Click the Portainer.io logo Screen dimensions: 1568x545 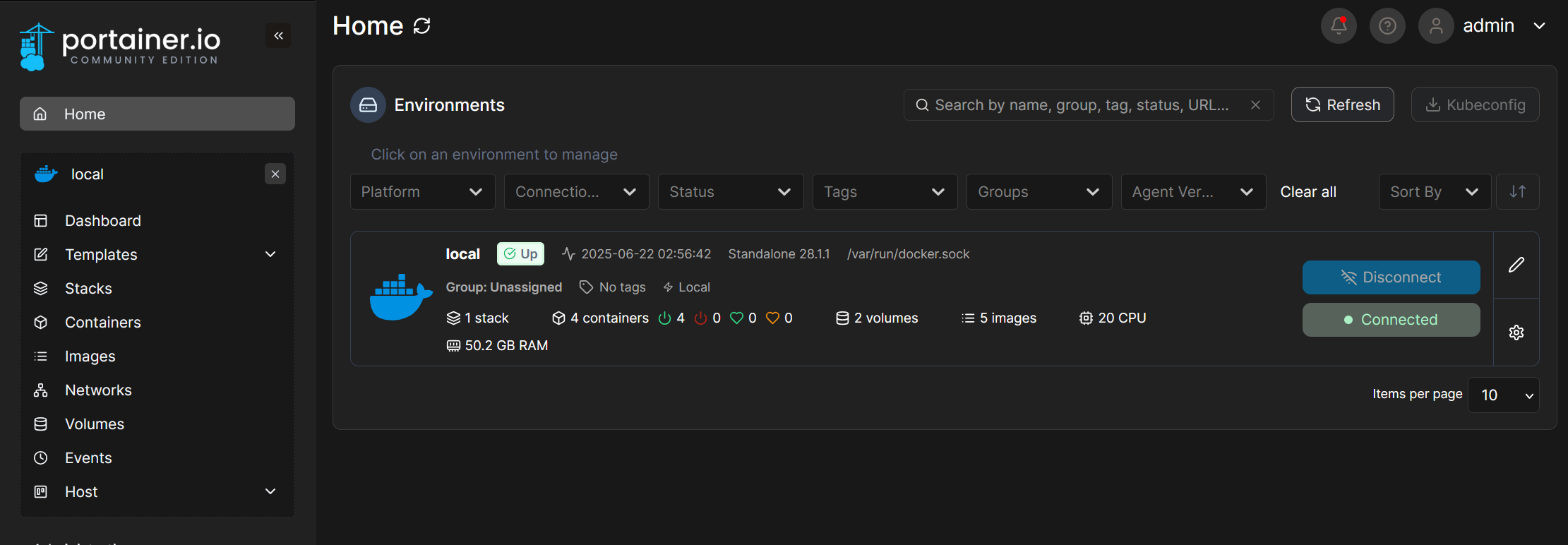tap(120, 46)
